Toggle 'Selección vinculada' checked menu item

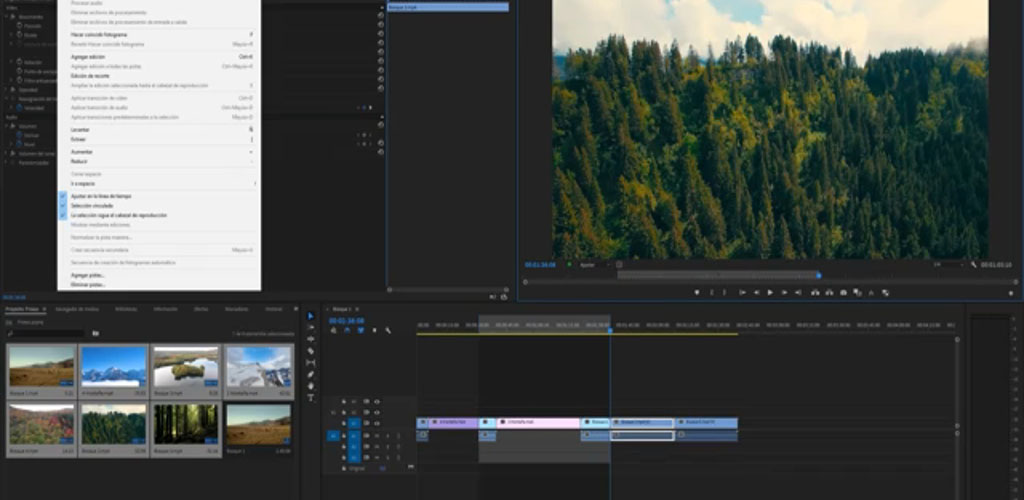click(x=90, y=206)
